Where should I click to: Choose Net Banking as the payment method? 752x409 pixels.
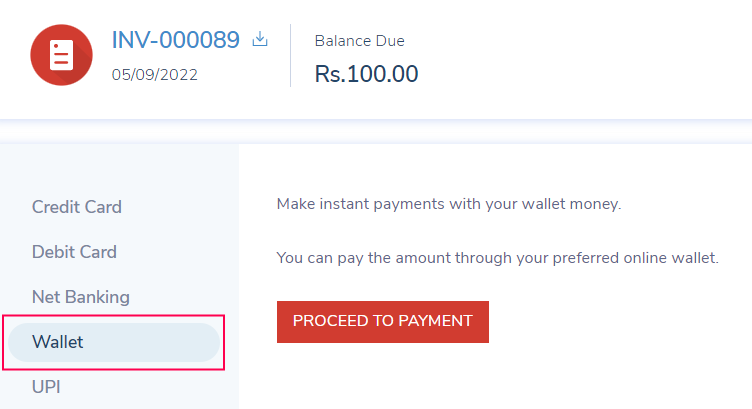pyautogui.click(x=81, y=297)
